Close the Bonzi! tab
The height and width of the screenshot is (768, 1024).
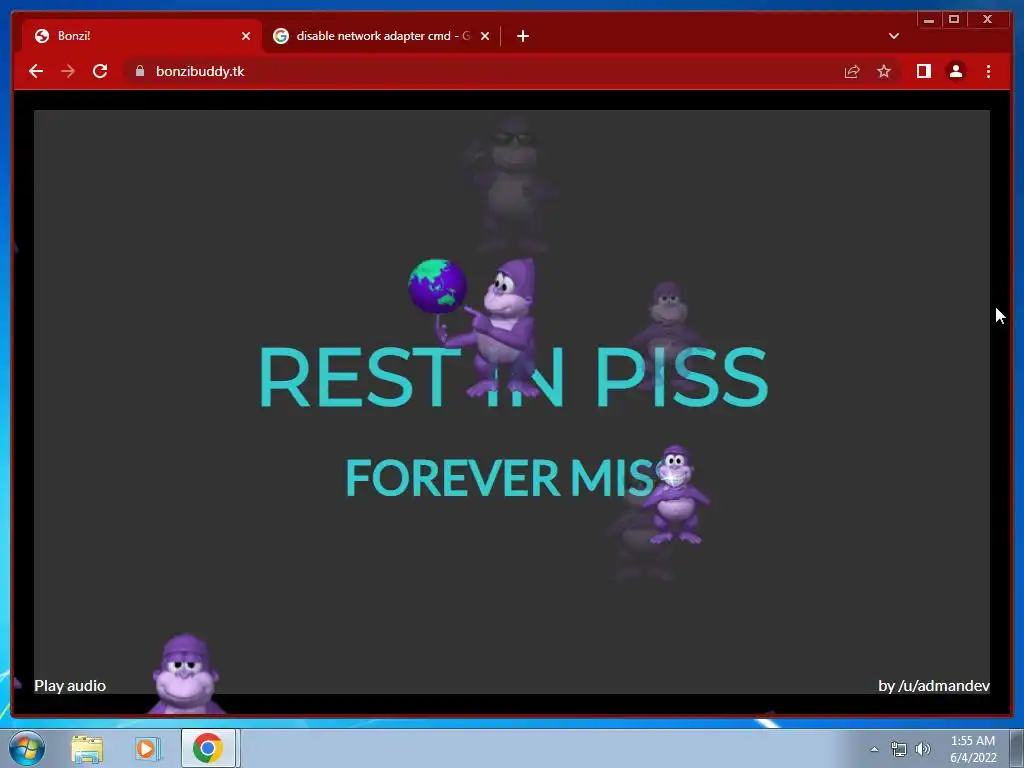click(x=246, y=36)
